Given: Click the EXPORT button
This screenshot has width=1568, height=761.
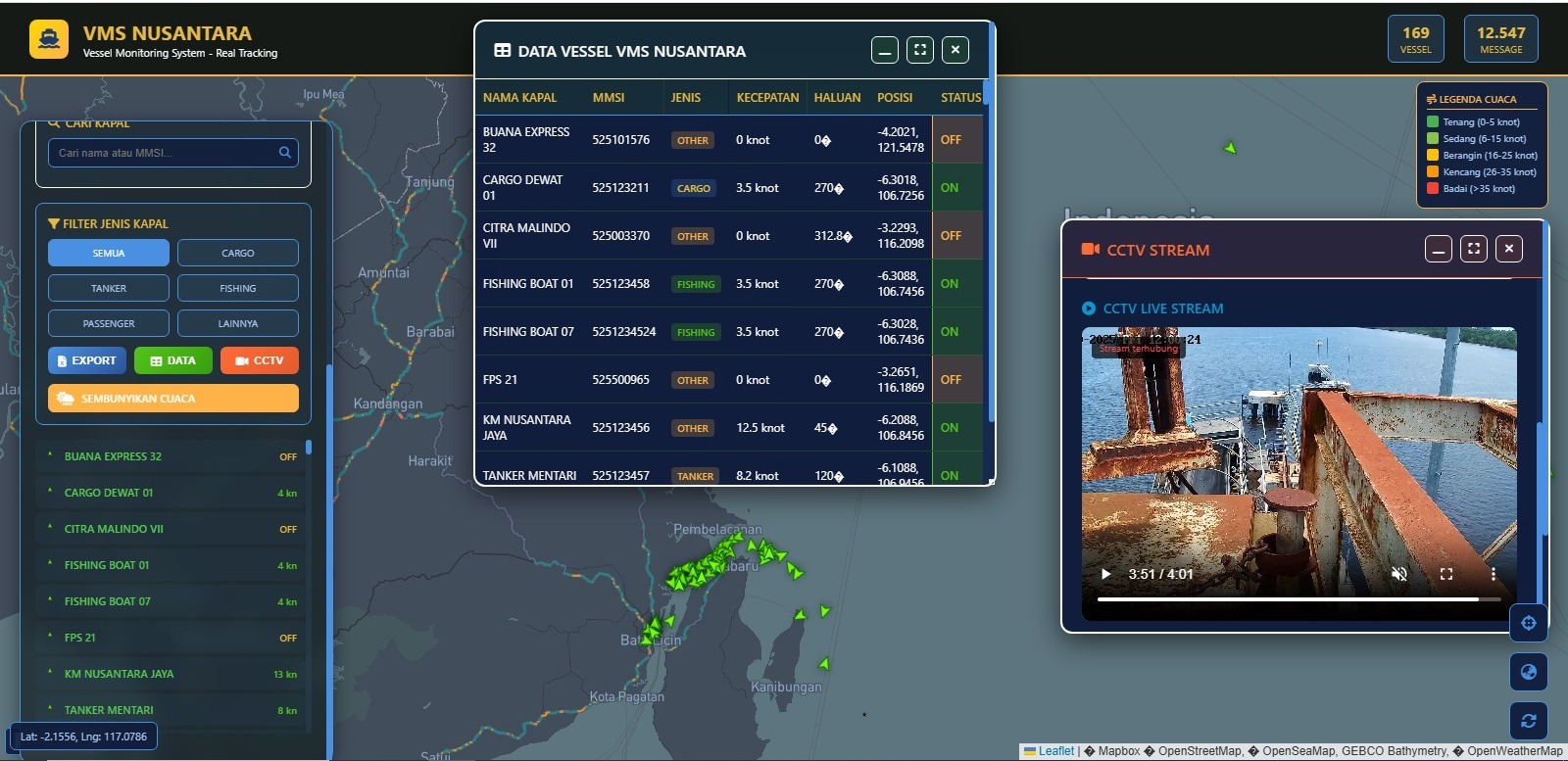Looking at the screenshot, I should point(87,360).
